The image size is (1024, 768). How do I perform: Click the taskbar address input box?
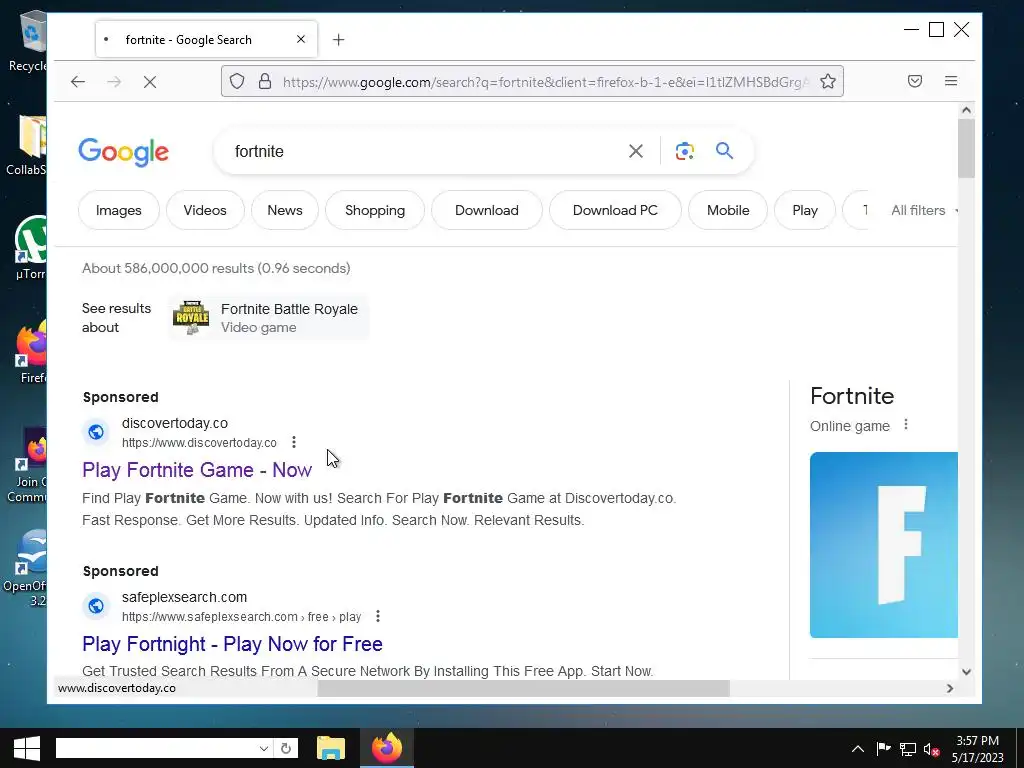(155, 748)
